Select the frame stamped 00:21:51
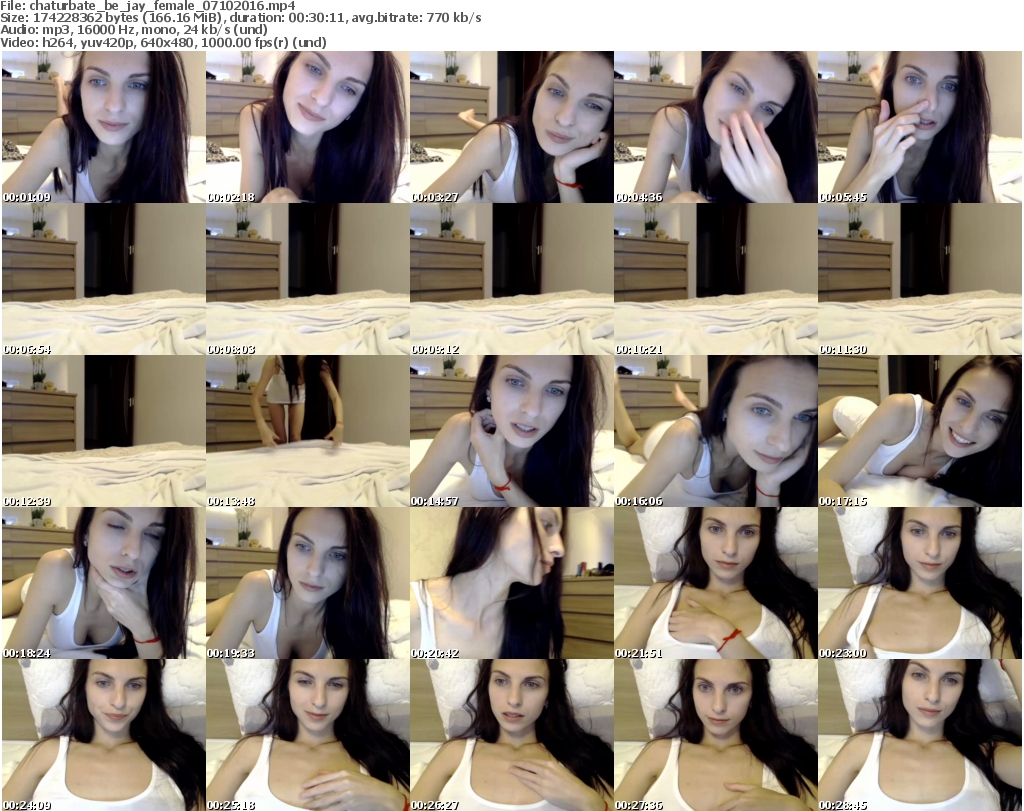Screen dimensions: 1024x811 click(x=716, y=583)
